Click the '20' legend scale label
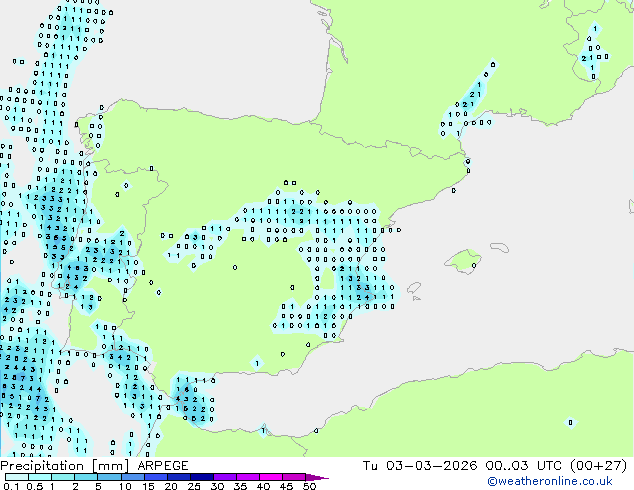634x490 pixels. [x=171, y=486]
